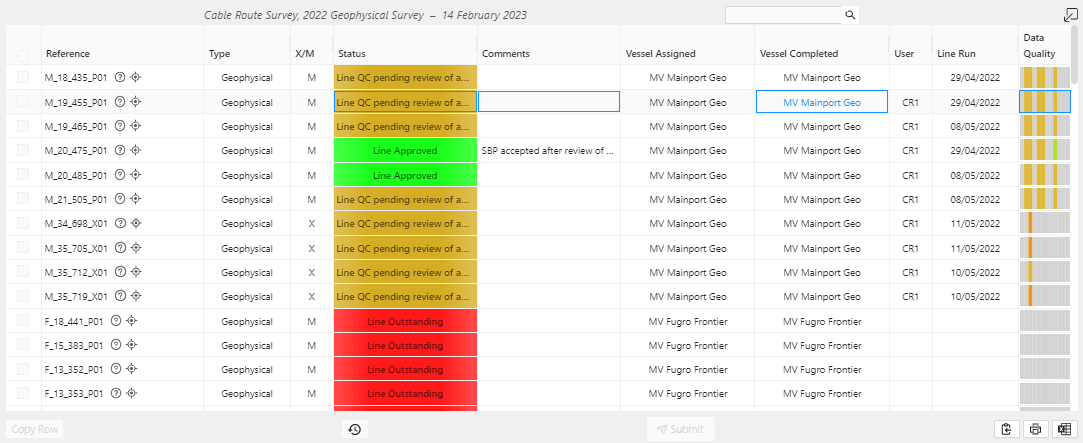The height and width of the screenshot is (443, 1083).
Task: Click the expand view icon at top right
Action: point(1069,14)
